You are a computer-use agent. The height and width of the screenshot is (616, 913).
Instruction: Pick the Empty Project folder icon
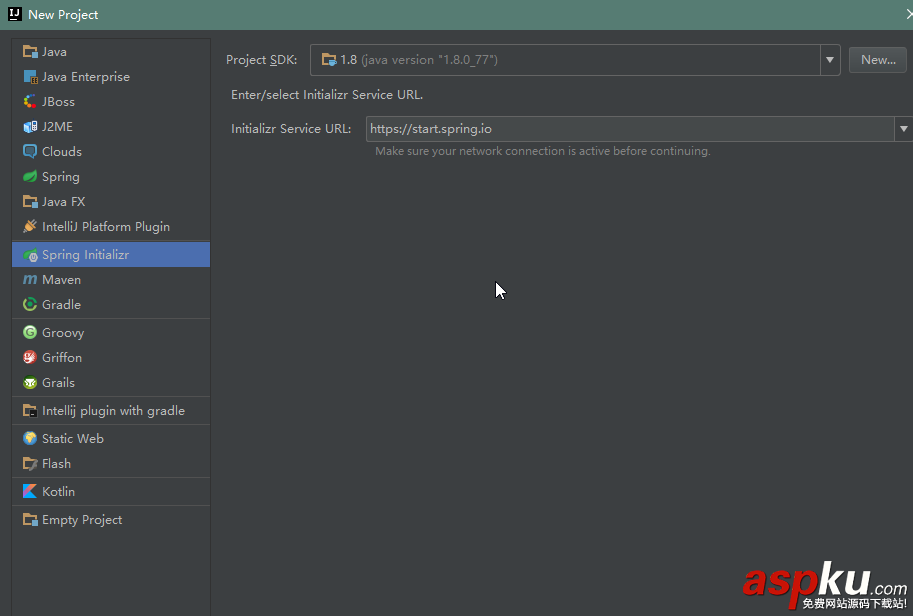[30, 520]
